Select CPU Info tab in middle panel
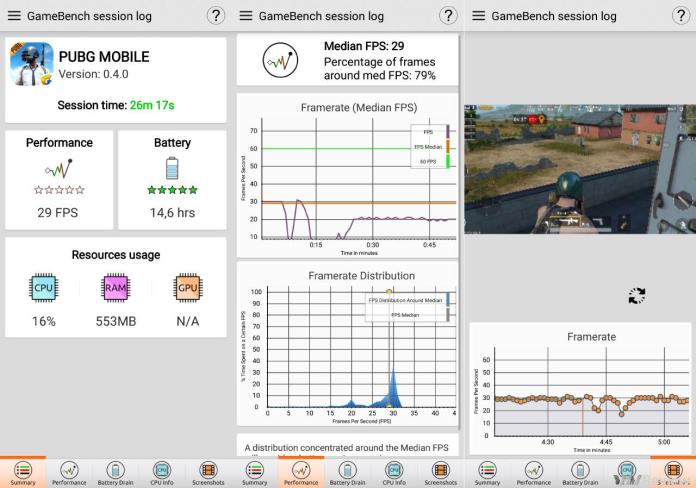 point(394,473)
